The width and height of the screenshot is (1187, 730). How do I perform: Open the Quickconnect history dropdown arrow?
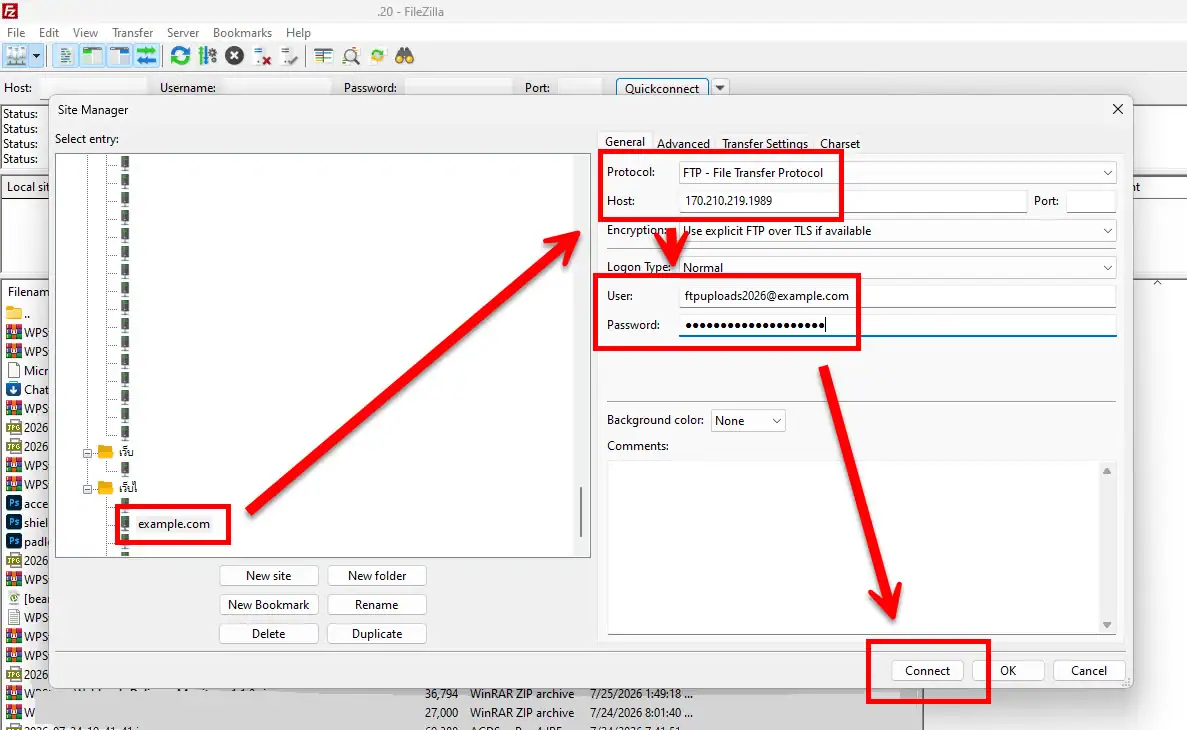click(x=720, y=88)
